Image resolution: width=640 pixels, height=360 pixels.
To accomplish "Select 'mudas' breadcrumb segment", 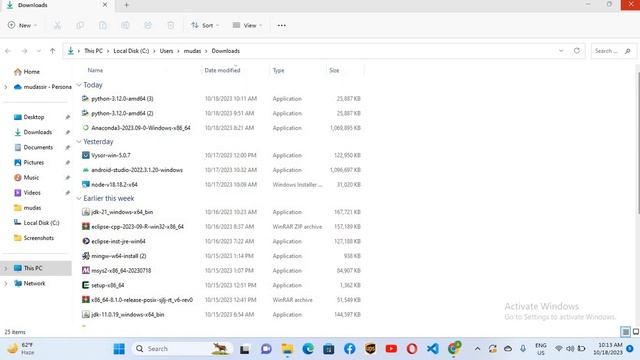I will tap(192, 51).
